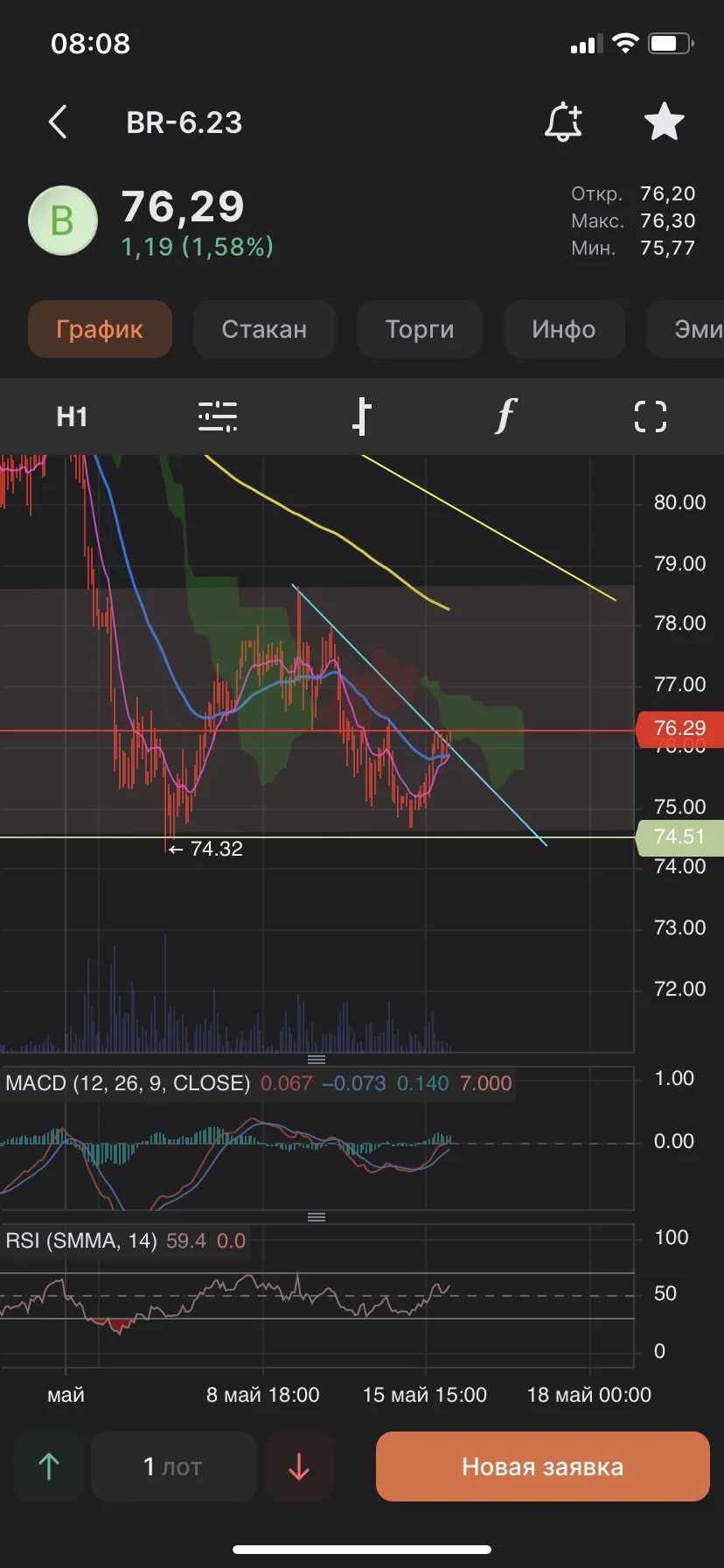This screenshot has height=1568, width=724.
Task: Tap the 08:08 clock in status bar
Action: (91, 44)
